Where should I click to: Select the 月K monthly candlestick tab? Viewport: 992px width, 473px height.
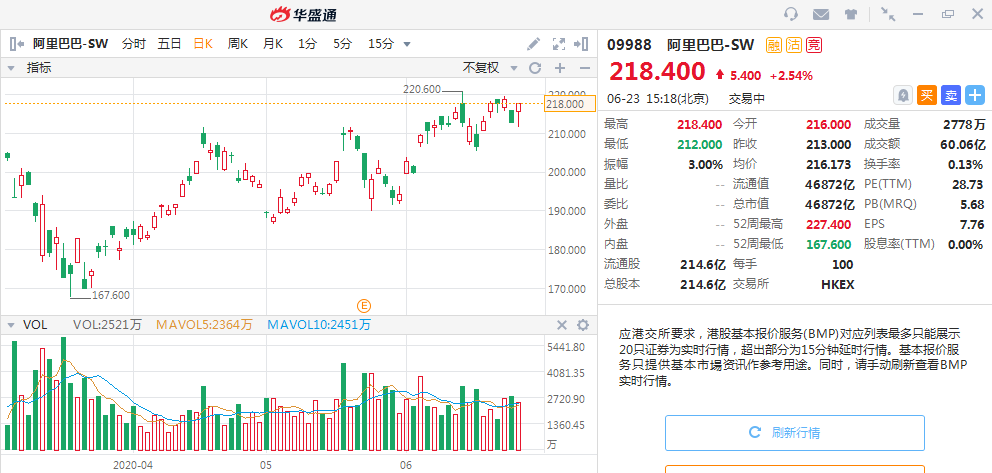(x=273, y=44)
